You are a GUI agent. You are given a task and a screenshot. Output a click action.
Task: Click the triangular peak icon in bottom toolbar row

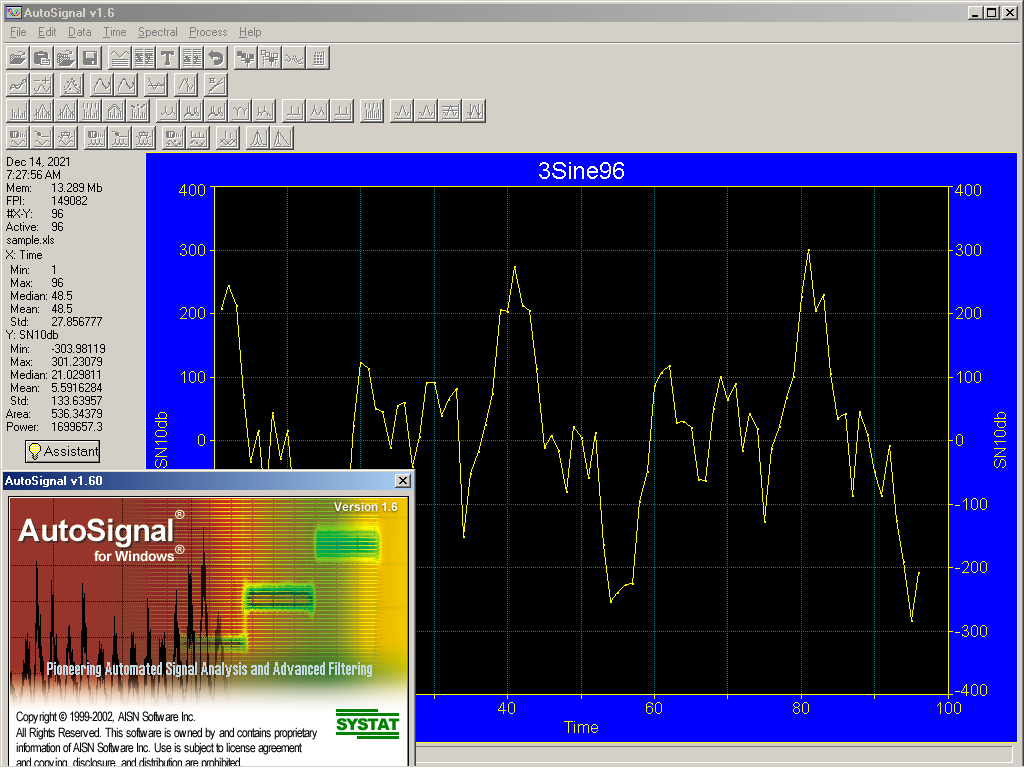(x=258, y=138)
